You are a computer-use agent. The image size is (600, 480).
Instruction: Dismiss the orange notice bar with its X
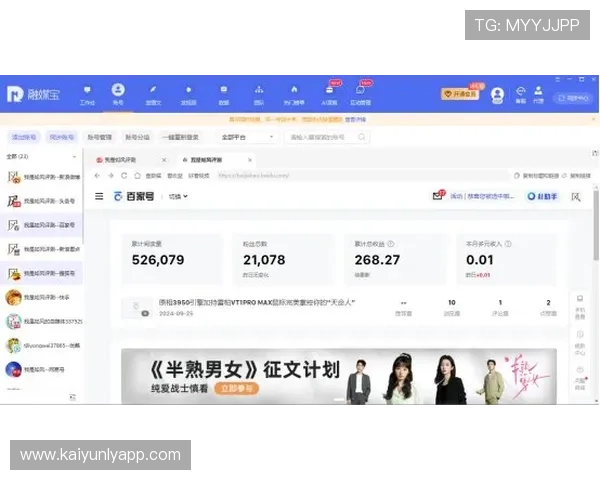coord(593,119)
